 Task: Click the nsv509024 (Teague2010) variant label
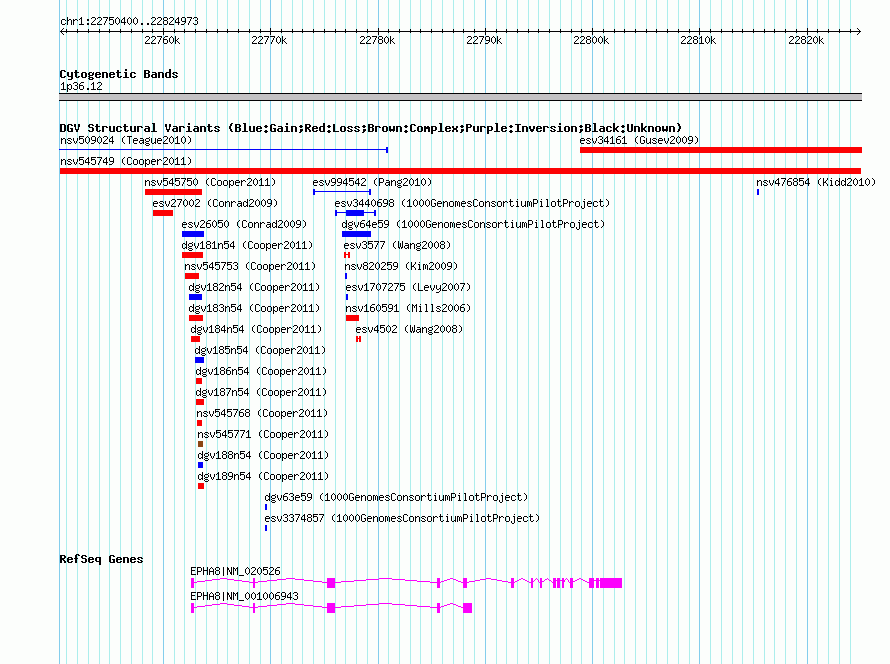[126, 140]
